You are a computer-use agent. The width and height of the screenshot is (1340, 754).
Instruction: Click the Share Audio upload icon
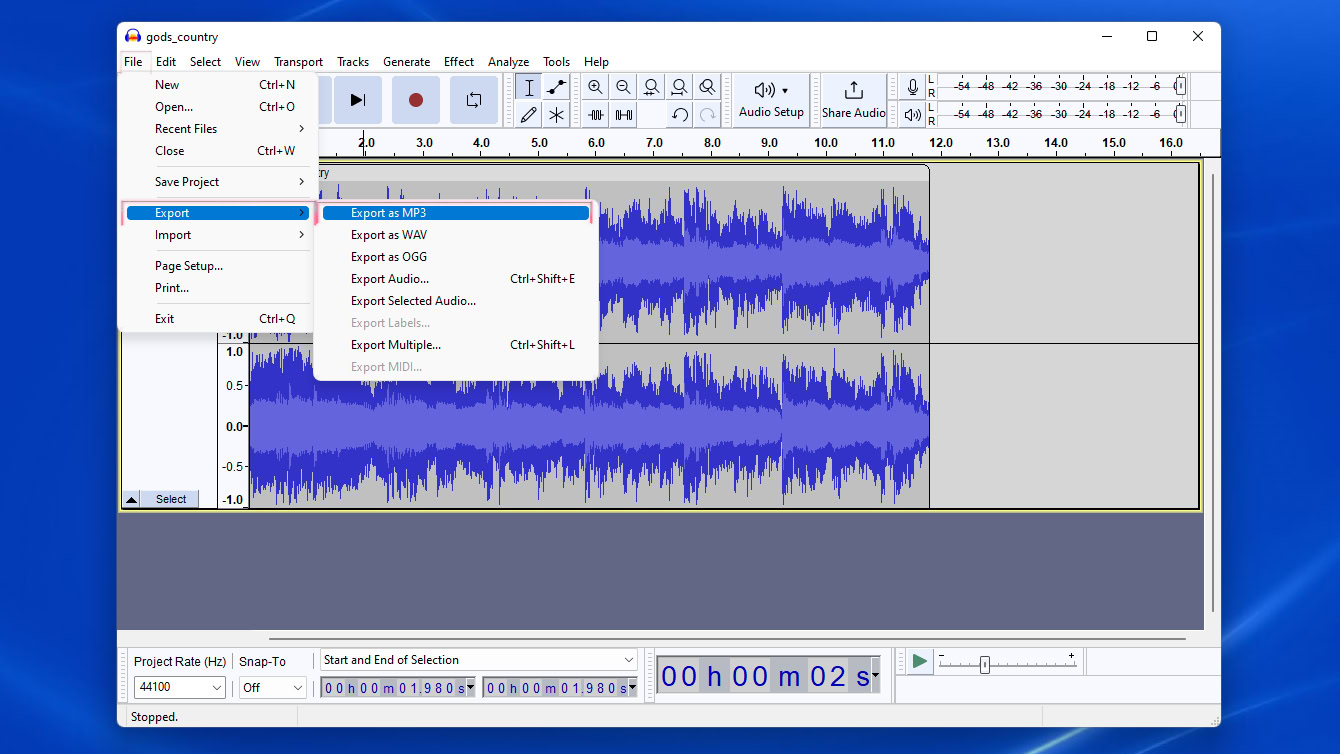click(853, 91)
